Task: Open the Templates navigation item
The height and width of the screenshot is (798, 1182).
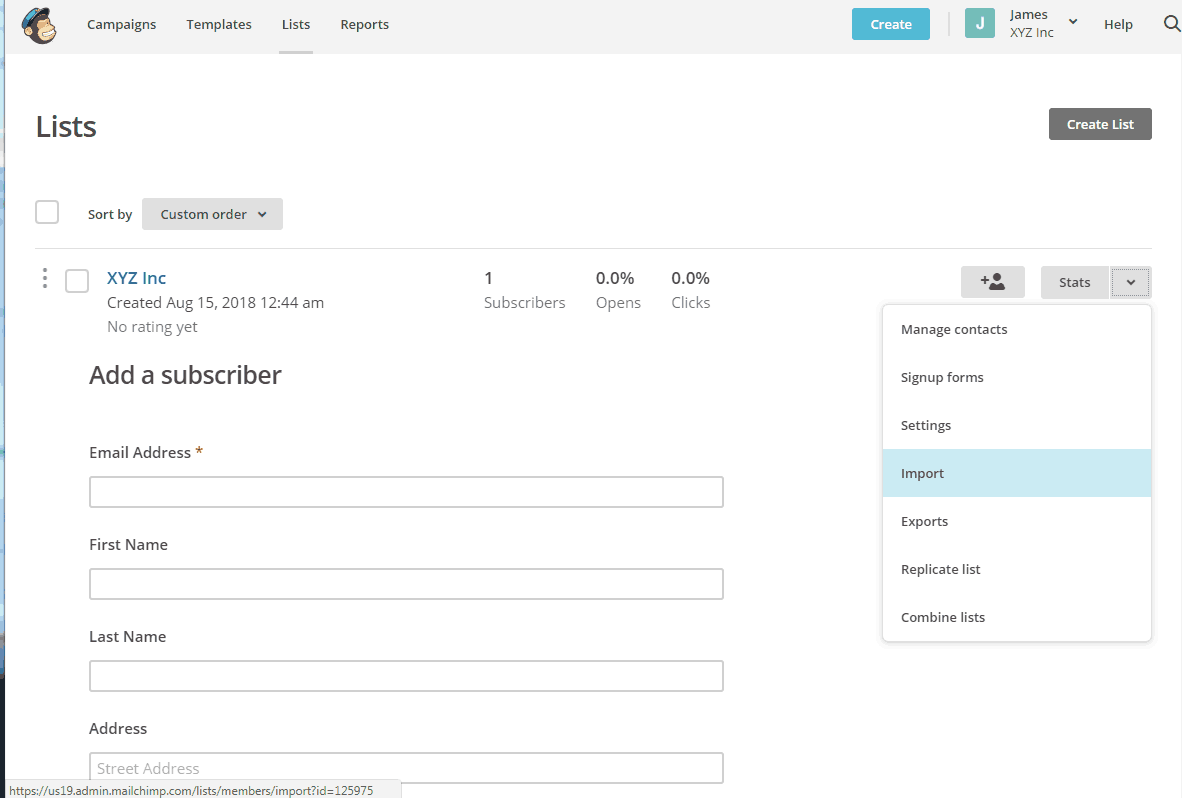Action: [219, 24]
